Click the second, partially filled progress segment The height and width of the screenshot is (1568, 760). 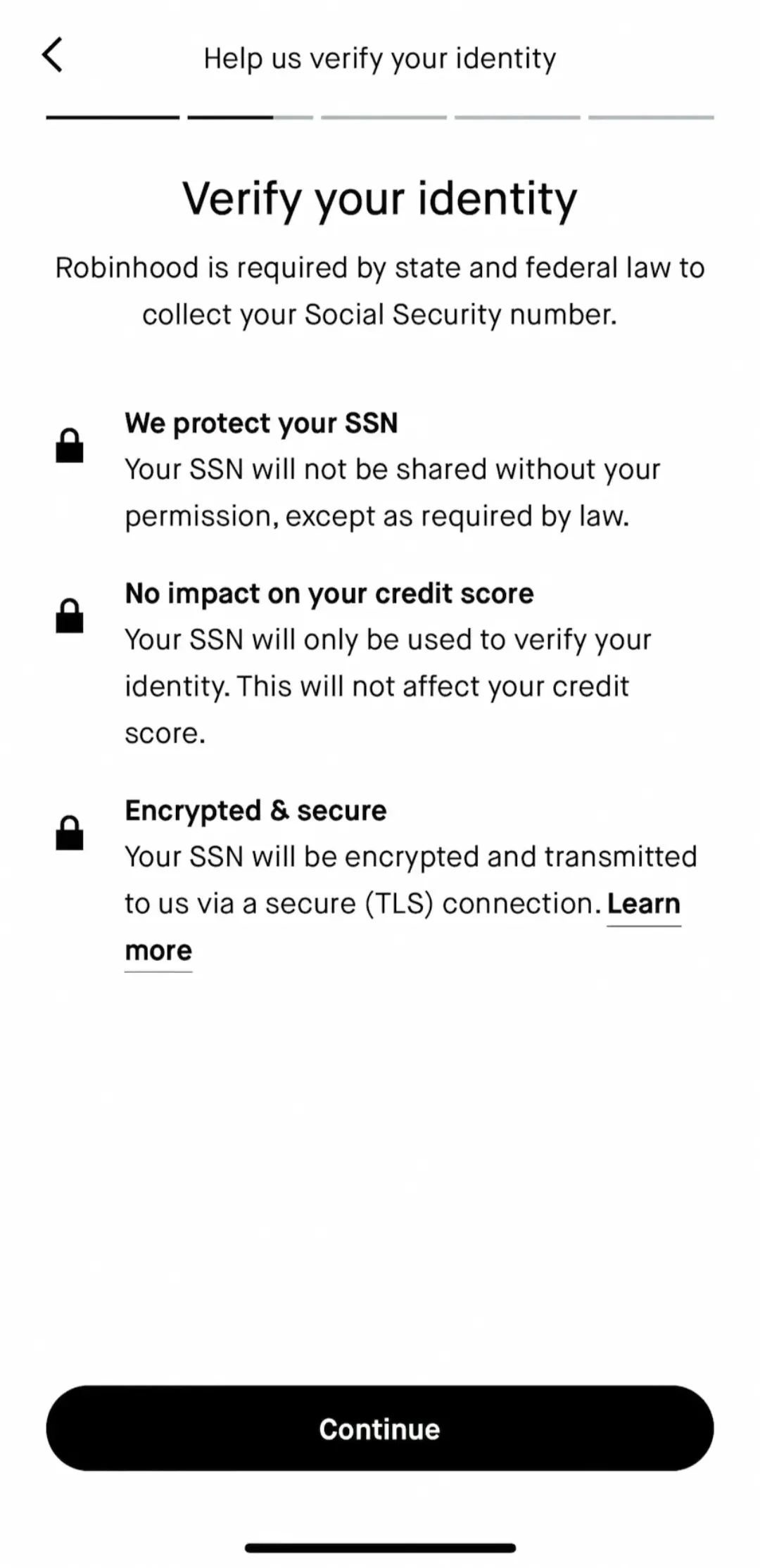(250, 117)
